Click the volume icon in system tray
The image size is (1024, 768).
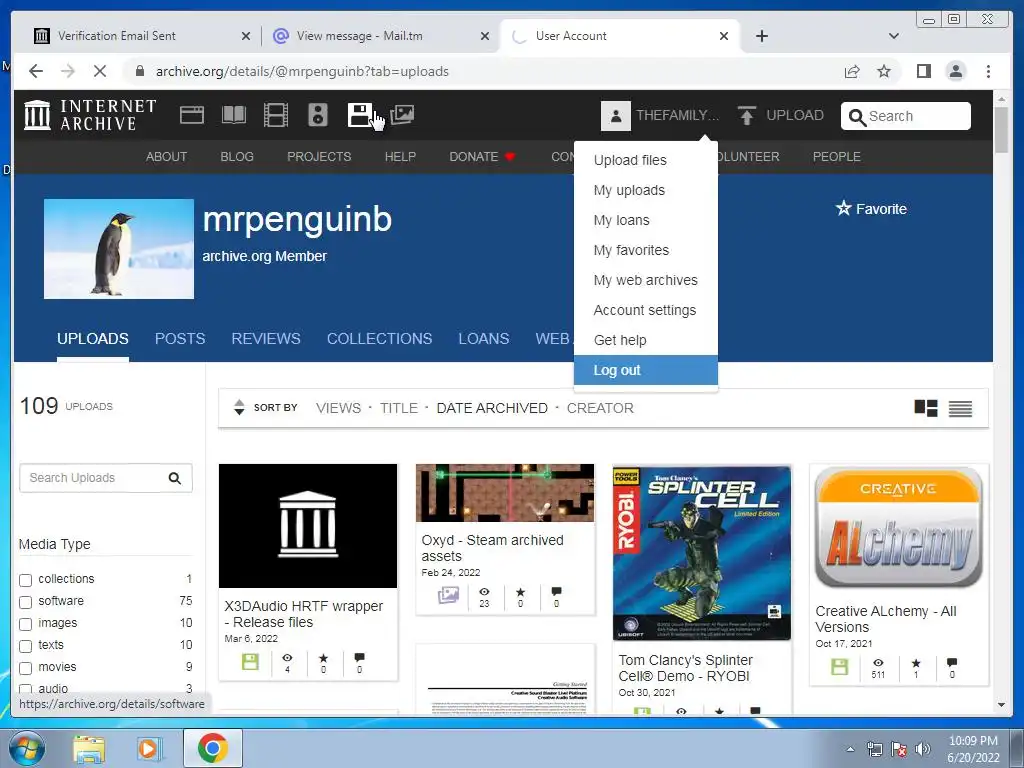922,749
